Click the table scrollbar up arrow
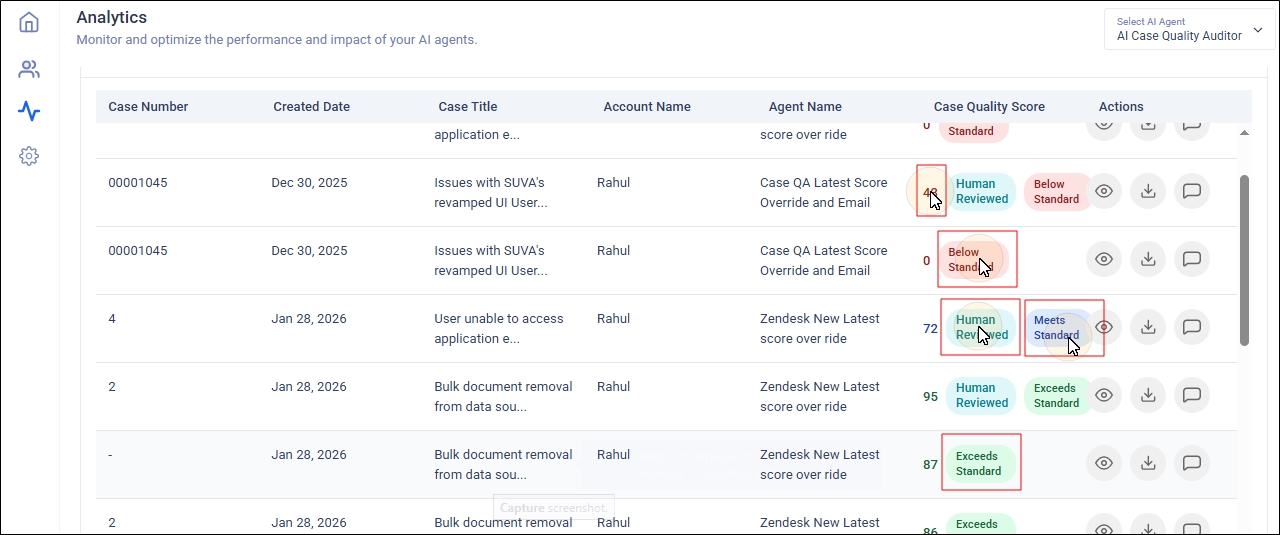 click(1244, 133)
